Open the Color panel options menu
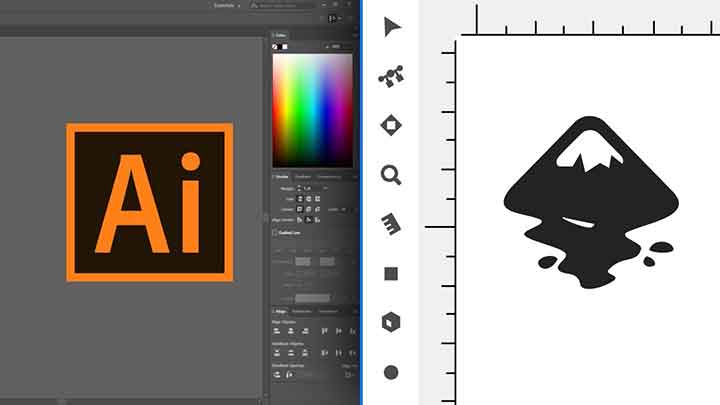 pyautogui.click(x=355, y=35)
